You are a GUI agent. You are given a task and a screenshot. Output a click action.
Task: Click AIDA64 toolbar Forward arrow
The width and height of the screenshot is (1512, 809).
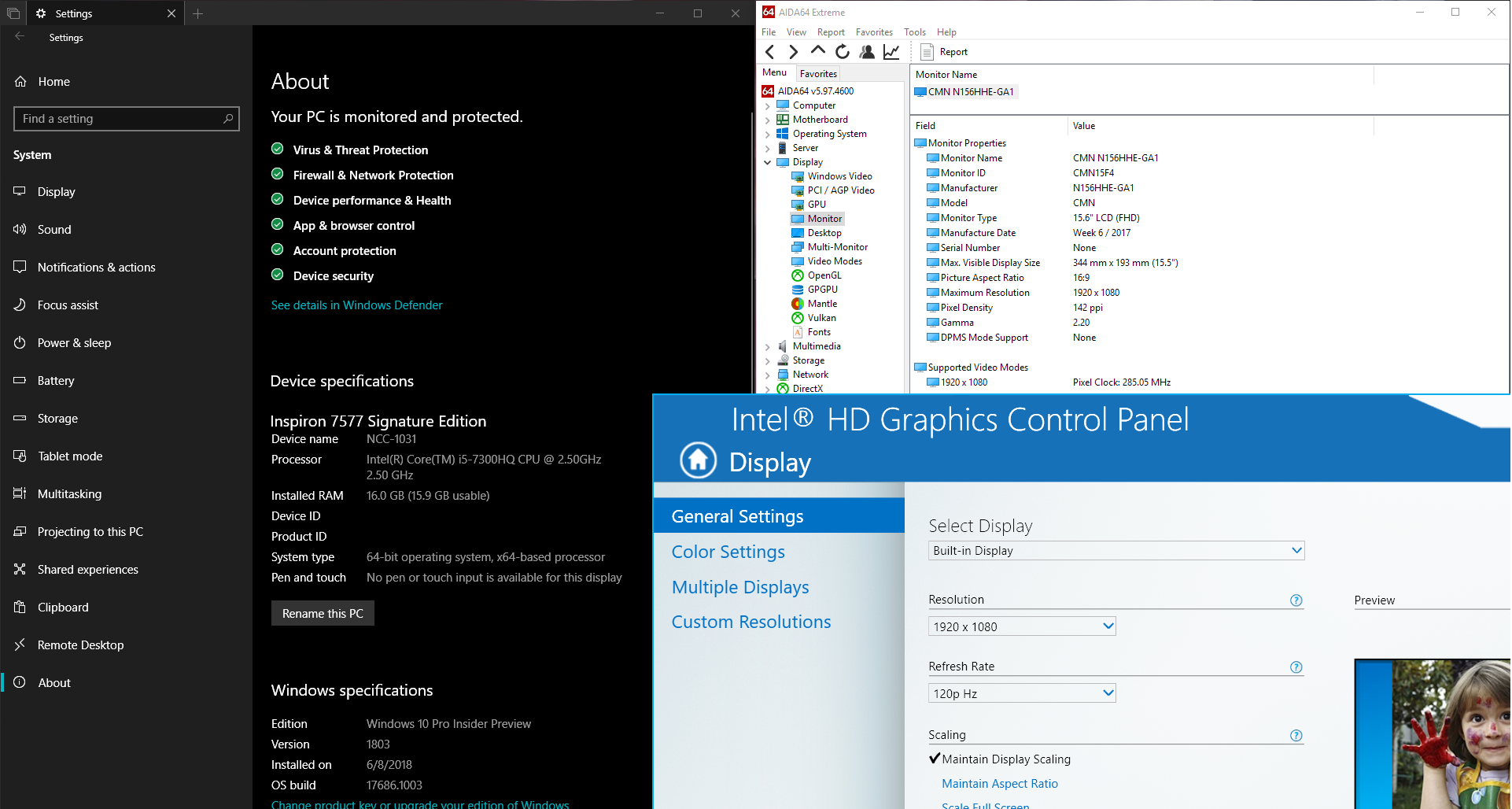tap(793, 52)
